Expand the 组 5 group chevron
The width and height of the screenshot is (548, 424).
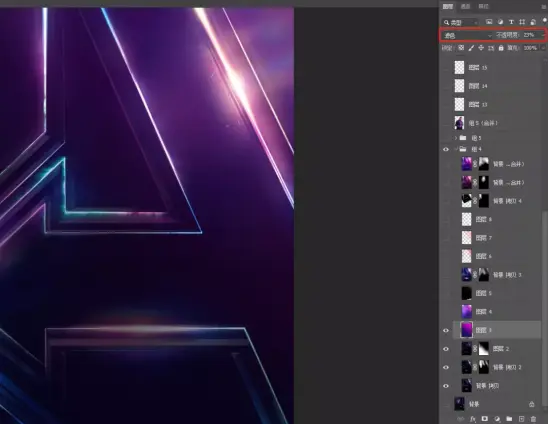point(456,138)
